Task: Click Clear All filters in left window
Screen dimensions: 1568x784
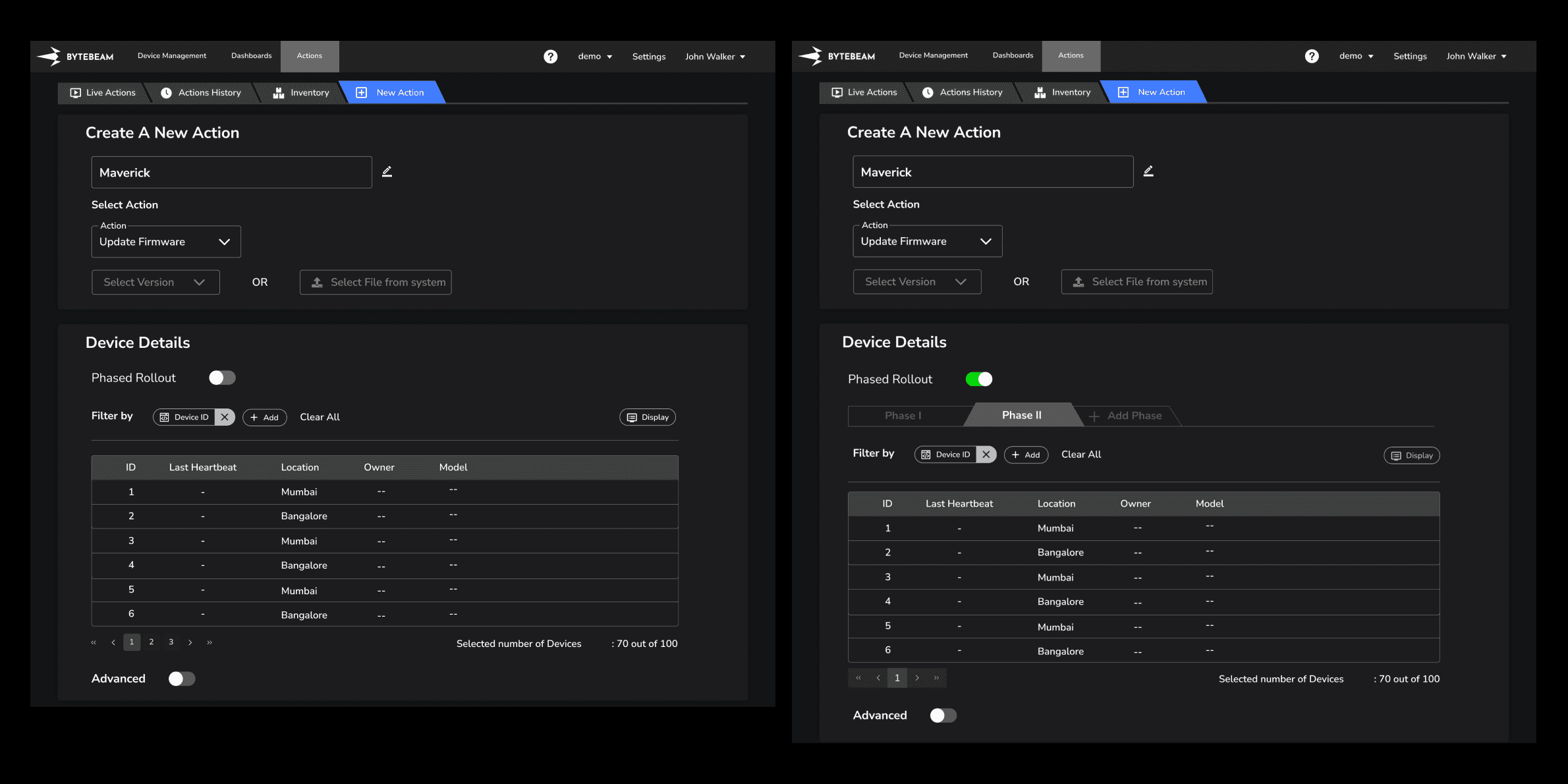Action: 320,417
